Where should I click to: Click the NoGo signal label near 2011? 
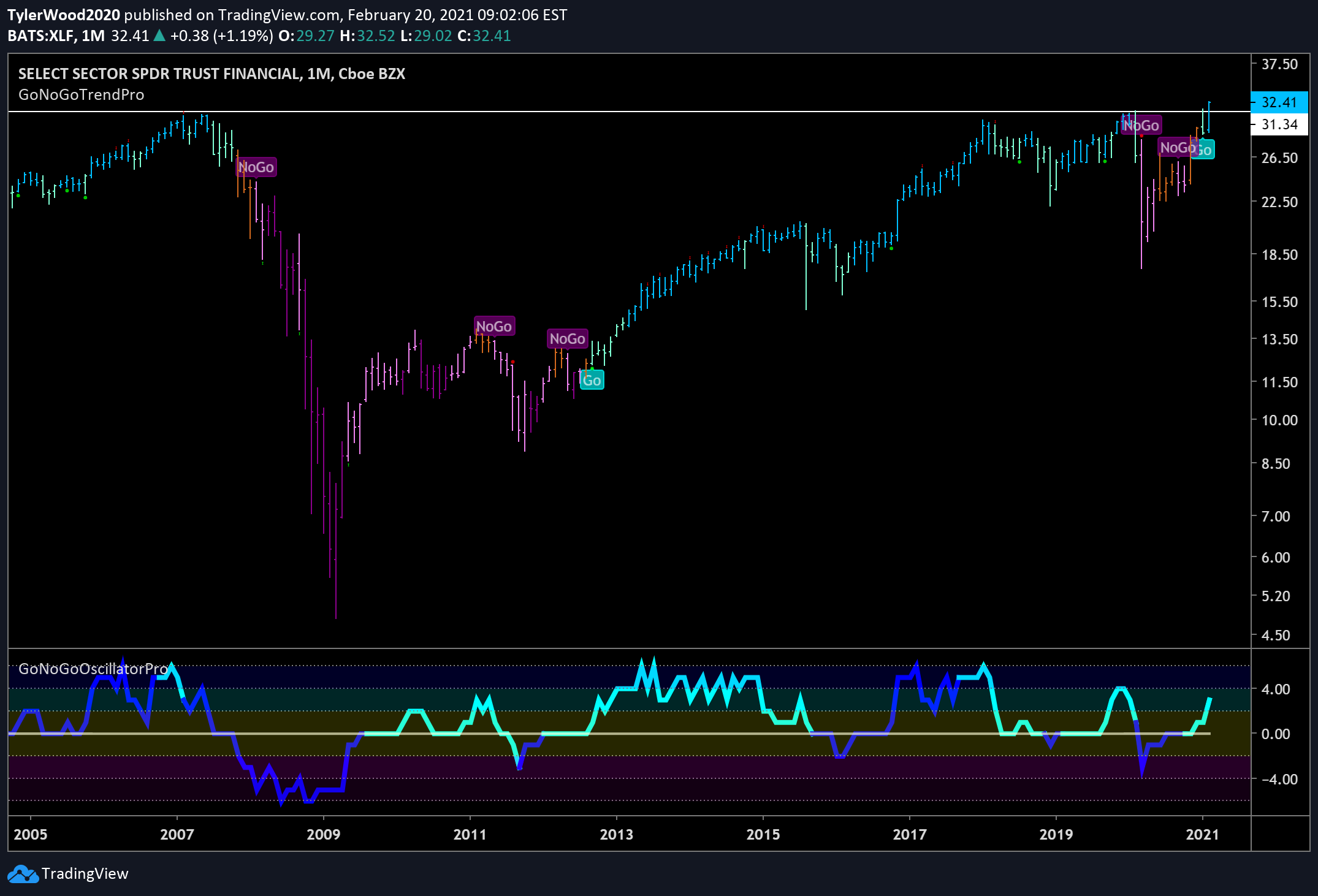coord(494,326)
